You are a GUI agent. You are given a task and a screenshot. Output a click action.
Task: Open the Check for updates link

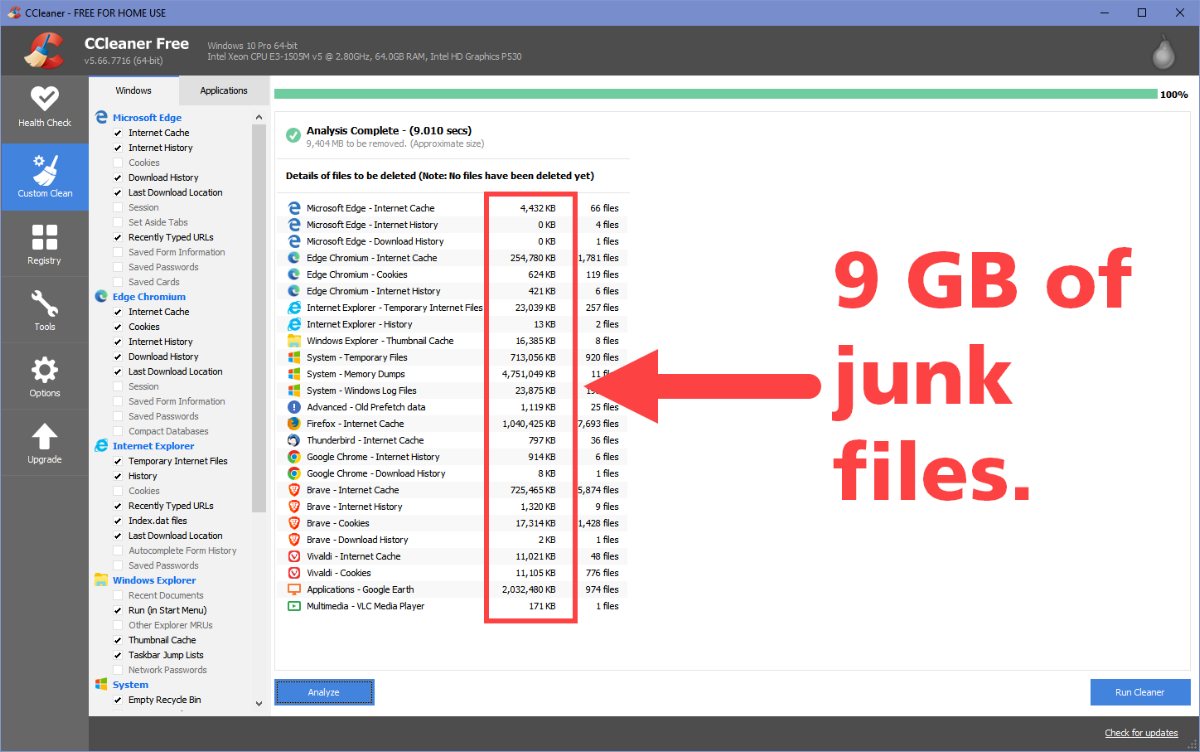pyautogui.click(x=1141, y=733)
